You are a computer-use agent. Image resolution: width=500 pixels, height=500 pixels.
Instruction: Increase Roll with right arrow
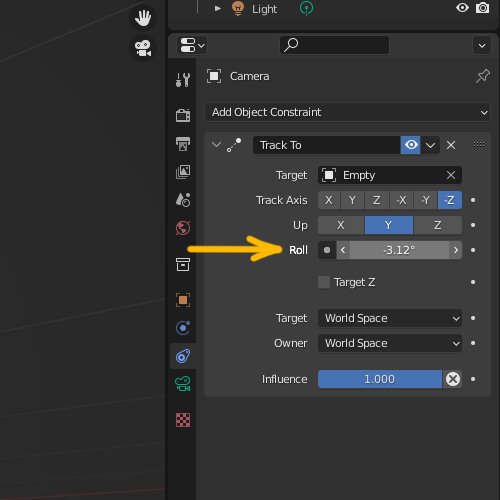click(x=456, y=250)
